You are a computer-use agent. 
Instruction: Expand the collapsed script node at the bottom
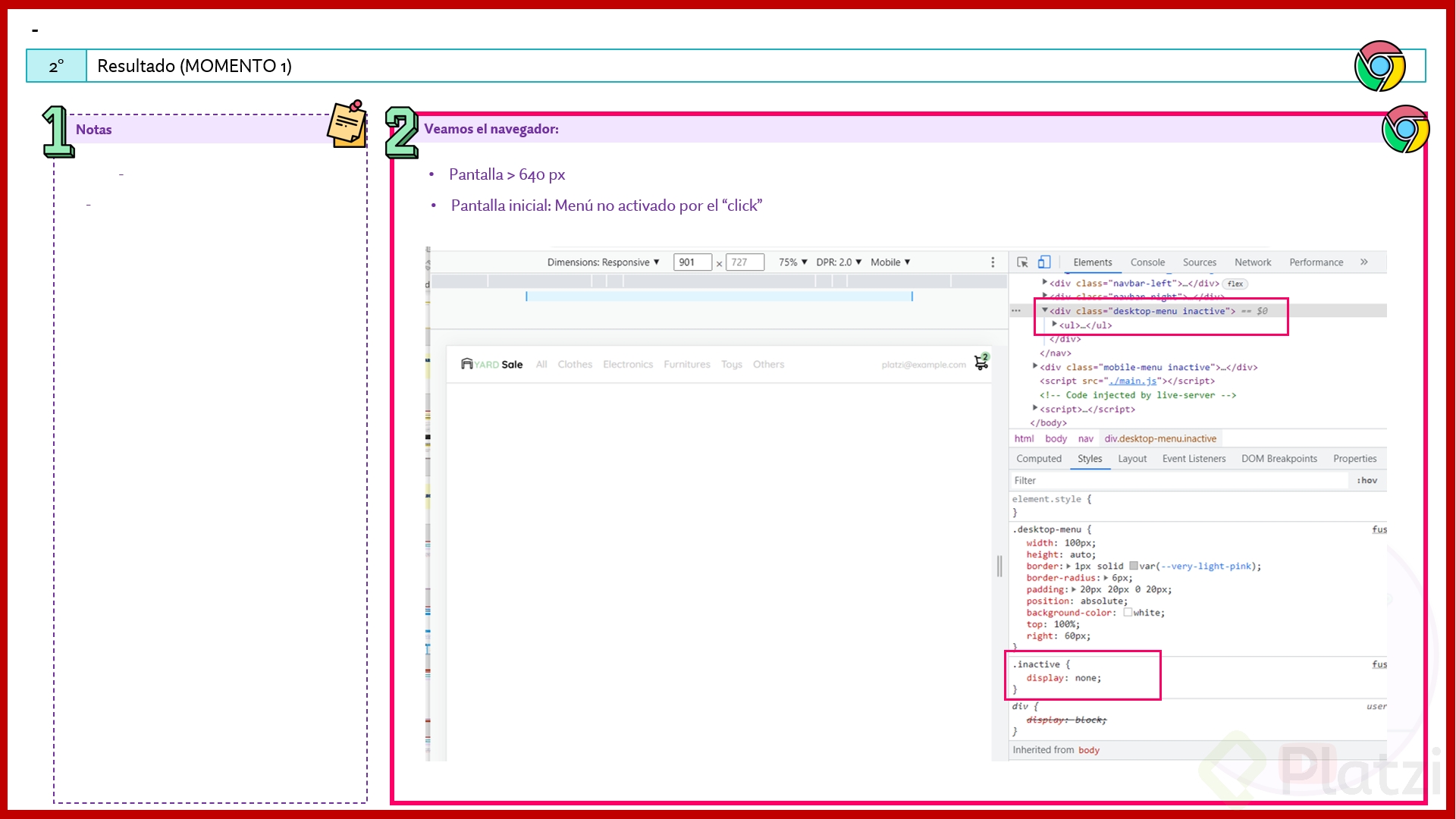coord(1035,408)
